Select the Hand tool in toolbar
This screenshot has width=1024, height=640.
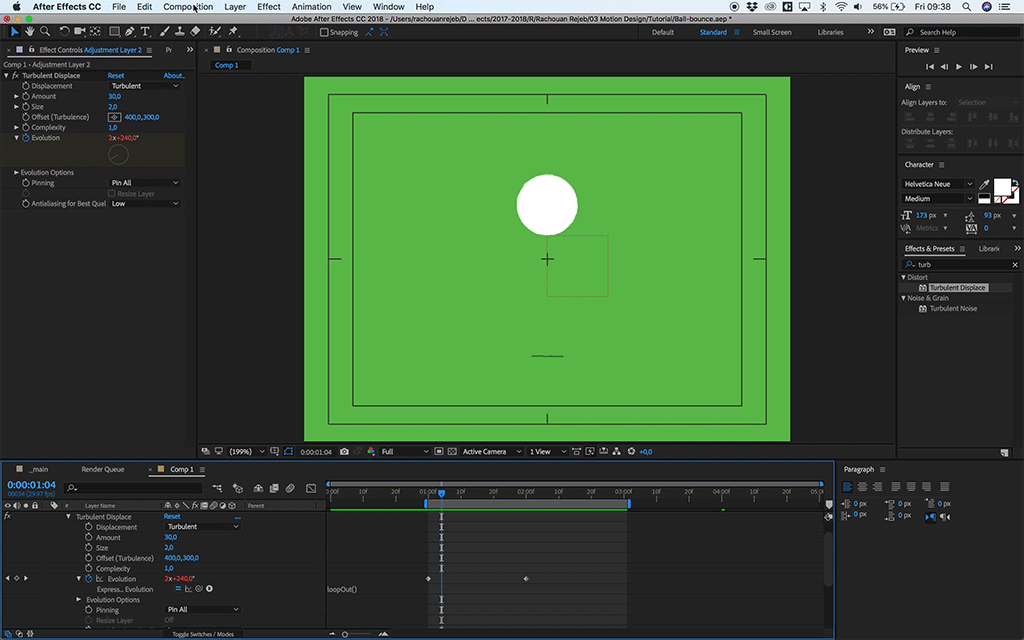pyautogui.click(x=30, y=32)
